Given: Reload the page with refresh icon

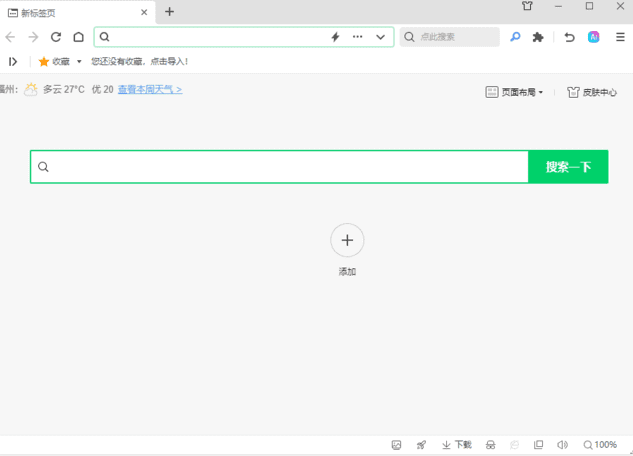Looking at the screenshot, I should [56, 37].
